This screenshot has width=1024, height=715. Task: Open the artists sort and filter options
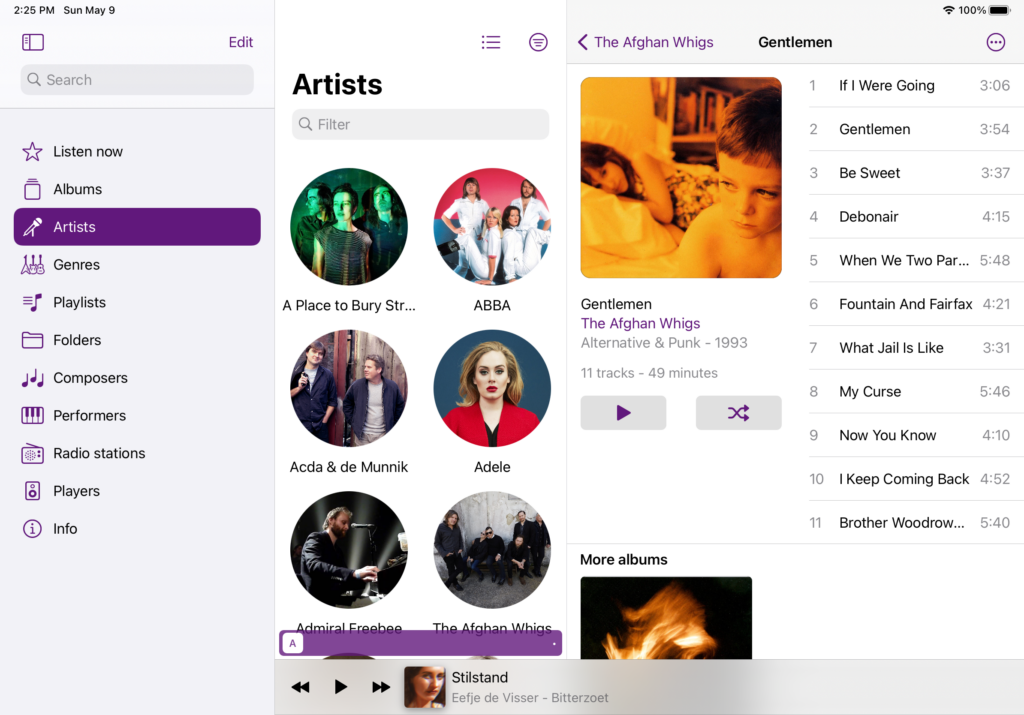(x=538, y=42)
